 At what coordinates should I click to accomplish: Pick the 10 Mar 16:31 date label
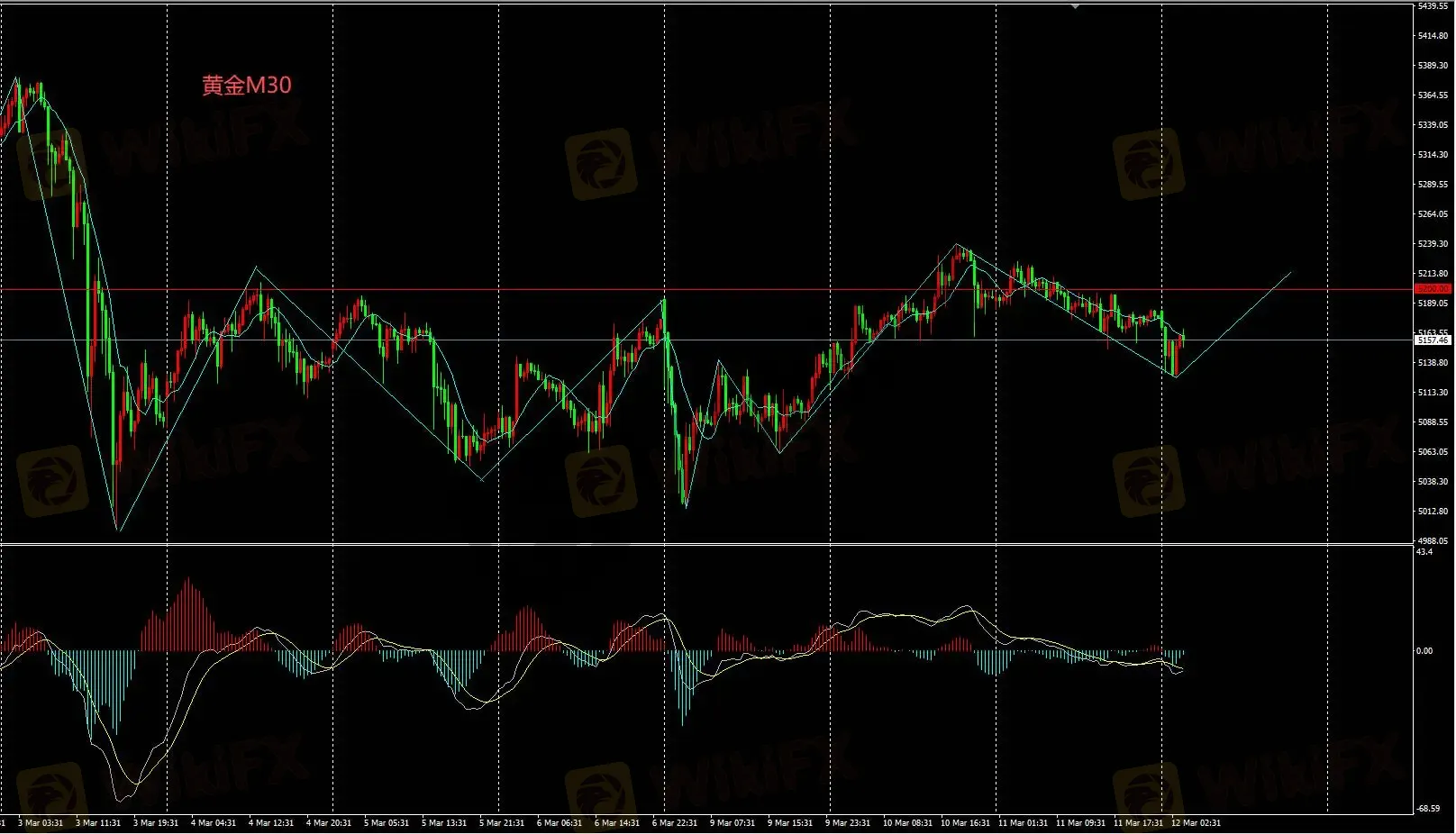(965, 823)
